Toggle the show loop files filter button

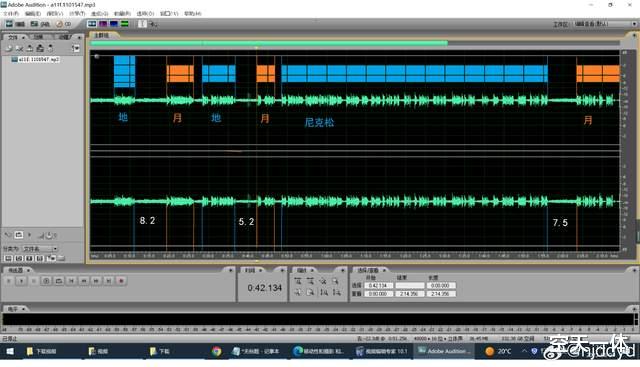coord(19,258)
